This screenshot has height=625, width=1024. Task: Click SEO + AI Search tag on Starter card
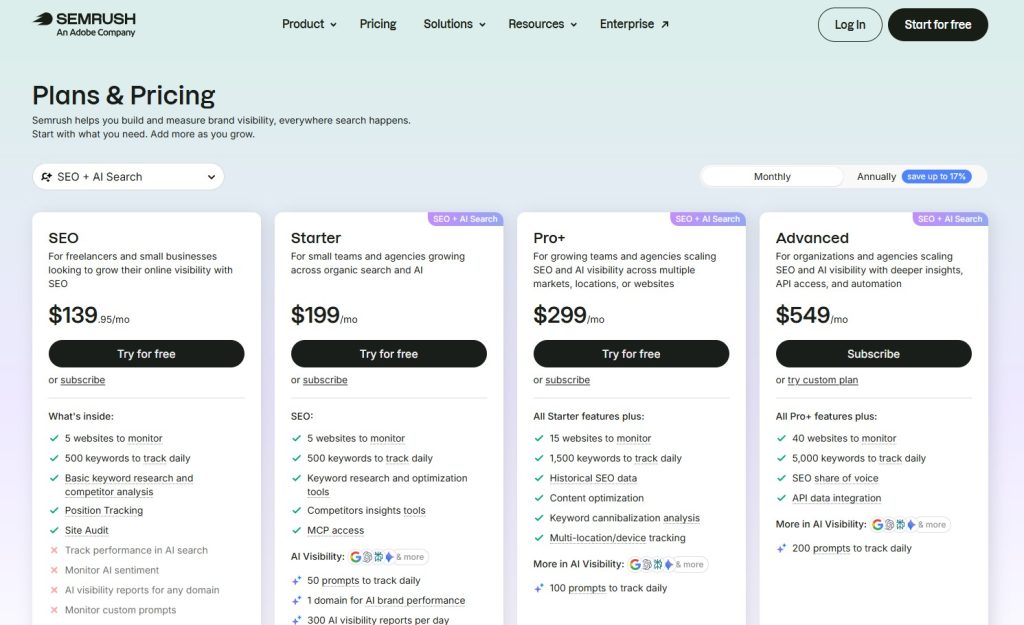[465, 219]
